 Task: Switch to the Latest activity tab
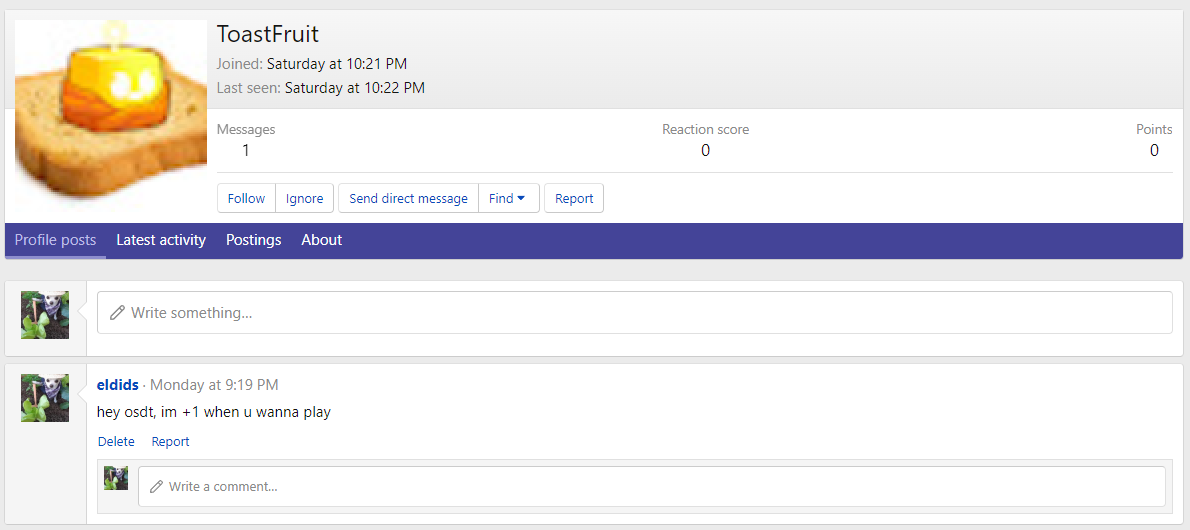[x=161, y=240]
